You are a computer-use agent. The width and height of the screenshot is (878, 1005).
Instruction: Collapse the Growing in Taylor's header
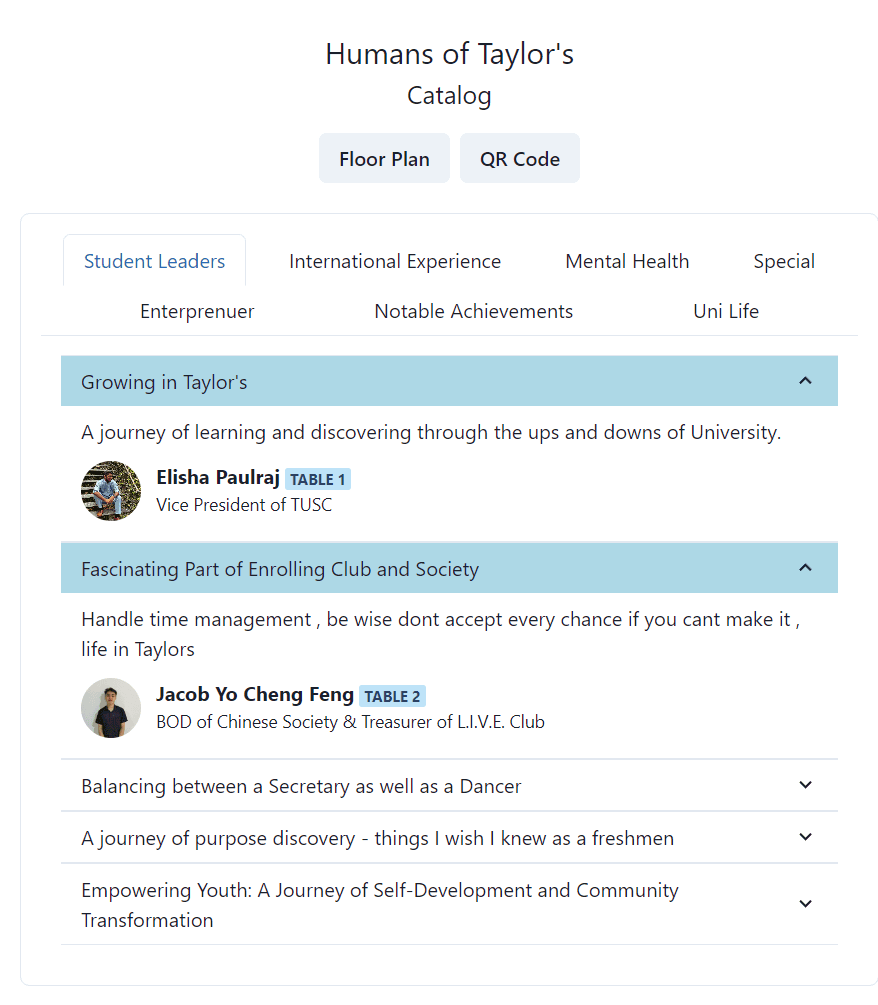(449, 381)
